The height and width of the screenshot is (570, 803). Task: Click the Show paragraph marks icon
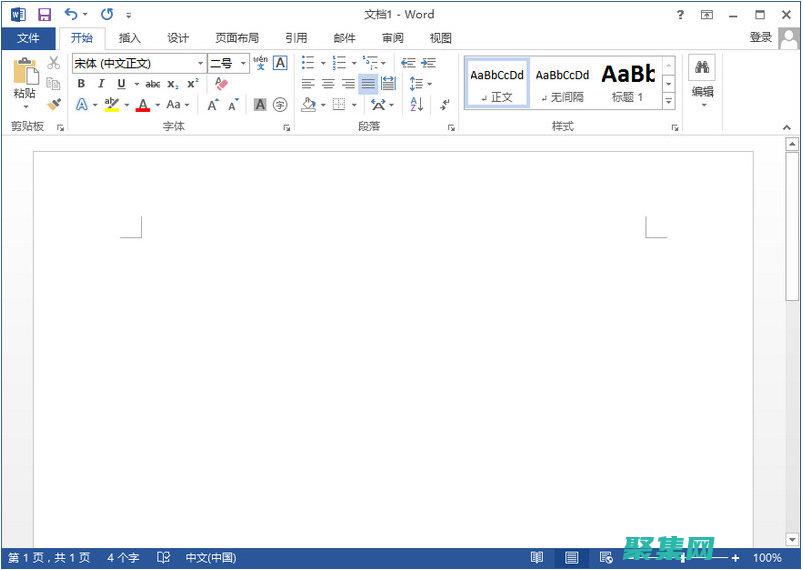[444, 104]
